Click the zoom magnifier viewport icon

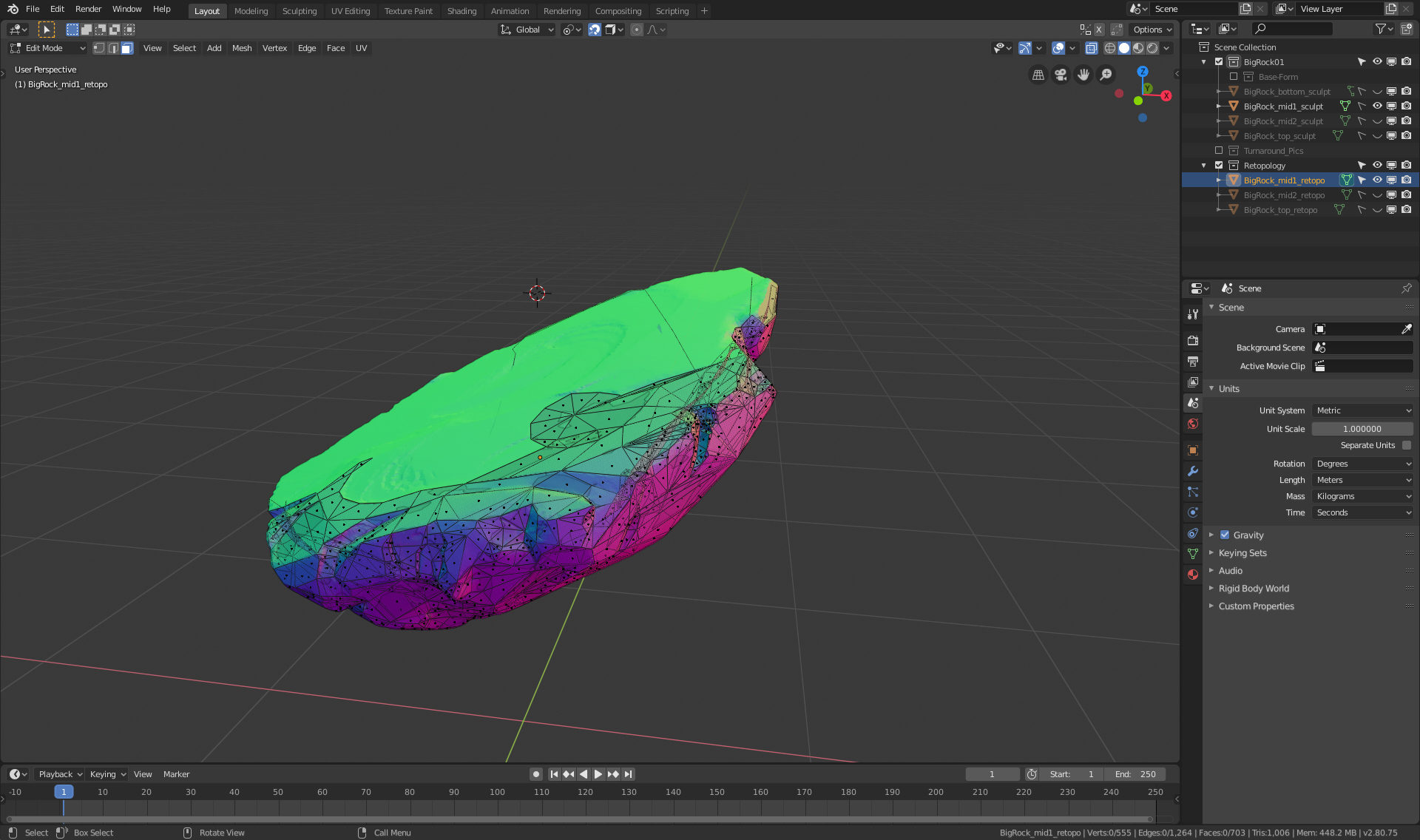[x=1106, y=75]
